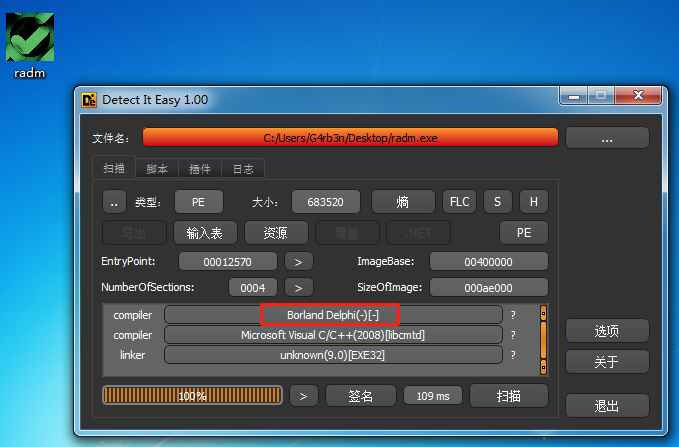Expand the arrow next to NumberOfSections value
This screenshot has height=447, width=679.
298,288
